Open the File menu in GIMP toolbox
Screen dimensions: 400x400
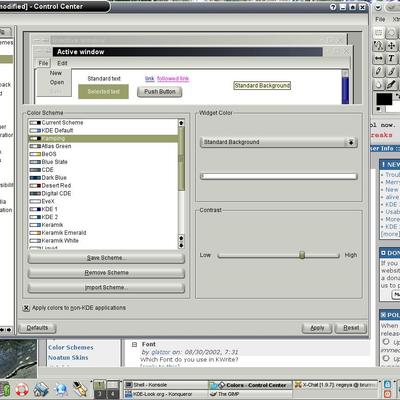pyautogui.click(x=380, y=19)
